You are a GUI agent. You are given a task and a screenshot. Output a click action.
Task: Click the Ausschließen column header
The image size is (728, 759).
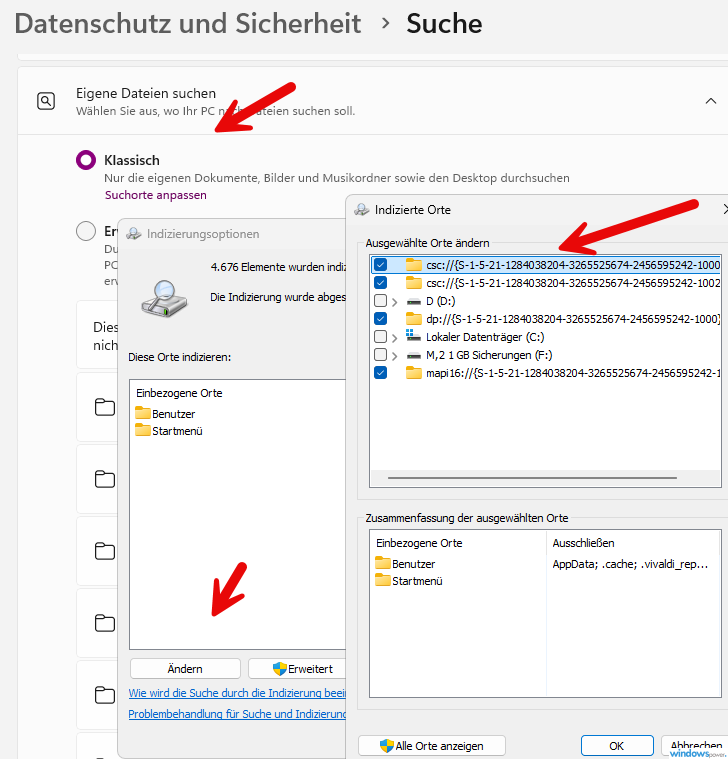pos(583,543)
